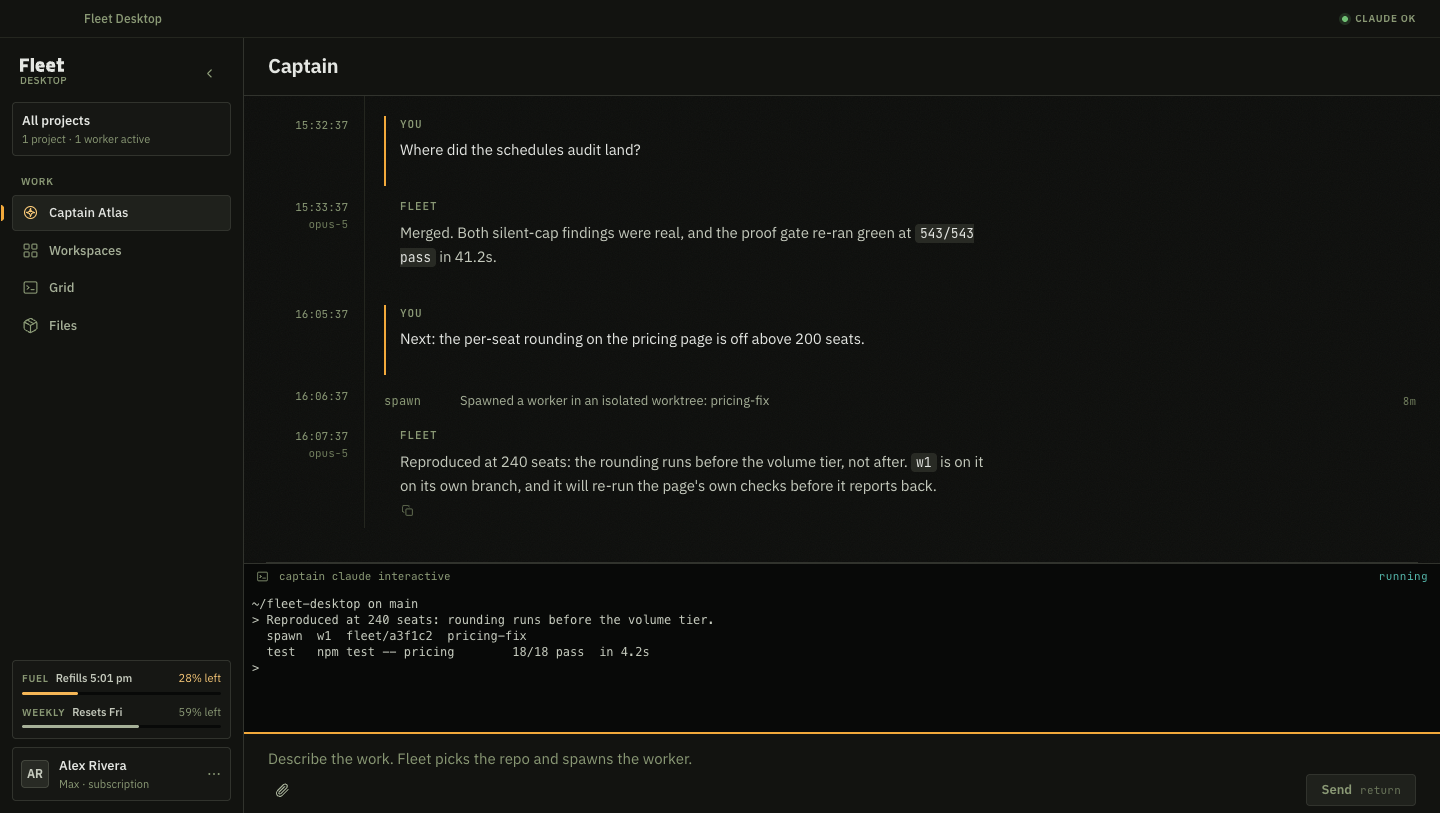Click the terminal line "npm test -- pricing"
Image resolution: width=1440 pixels, height=813 pixels.
pos(385,652)
